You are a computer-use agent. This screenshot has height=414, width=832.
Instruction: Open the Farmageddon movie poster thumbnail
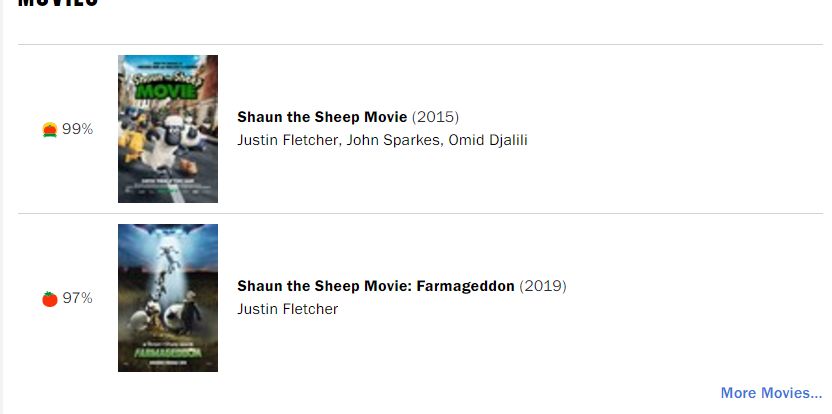[x=168, y=298]
